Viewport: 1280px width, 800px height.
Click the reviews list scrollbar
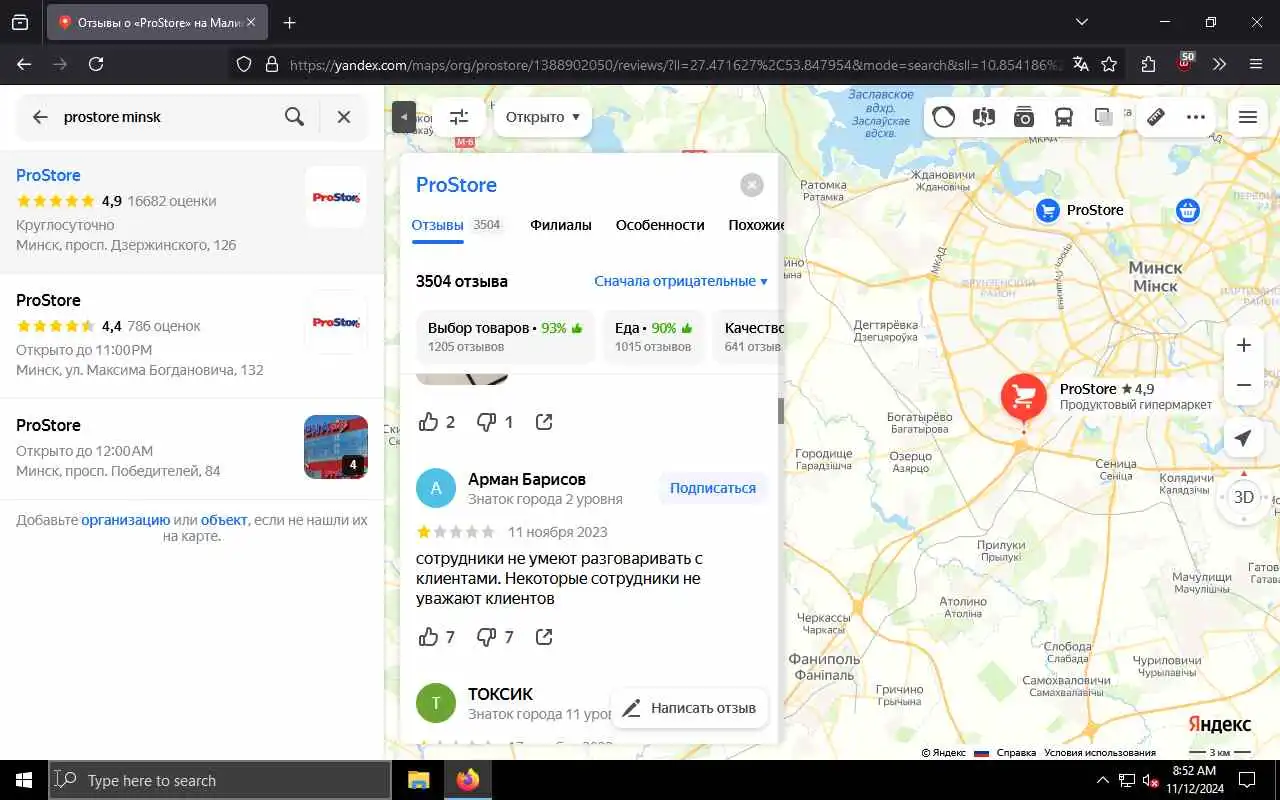click(x=781, y=411)
